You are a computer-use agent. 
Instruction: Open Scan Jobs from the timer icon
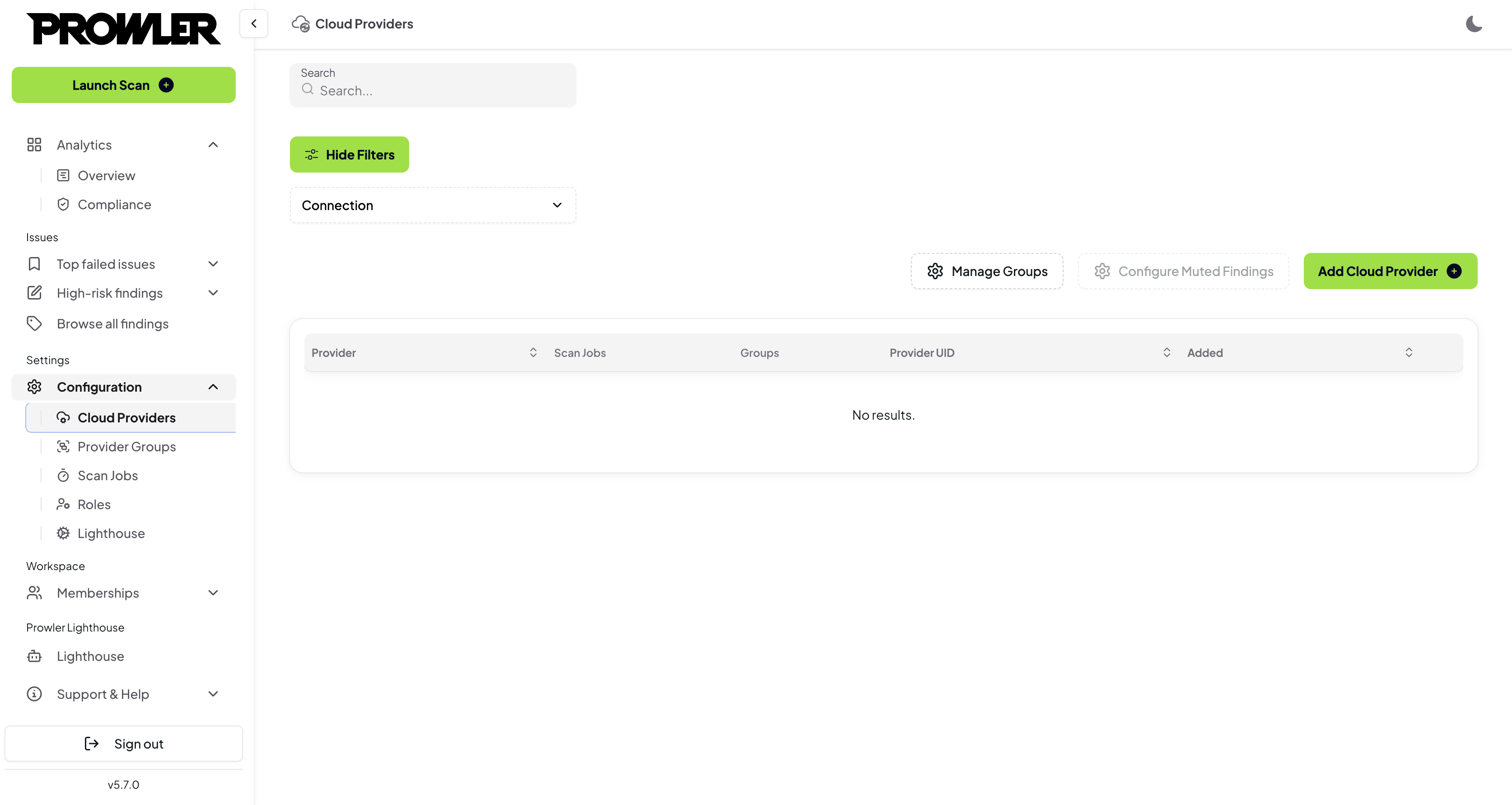[x=63, y=476]
